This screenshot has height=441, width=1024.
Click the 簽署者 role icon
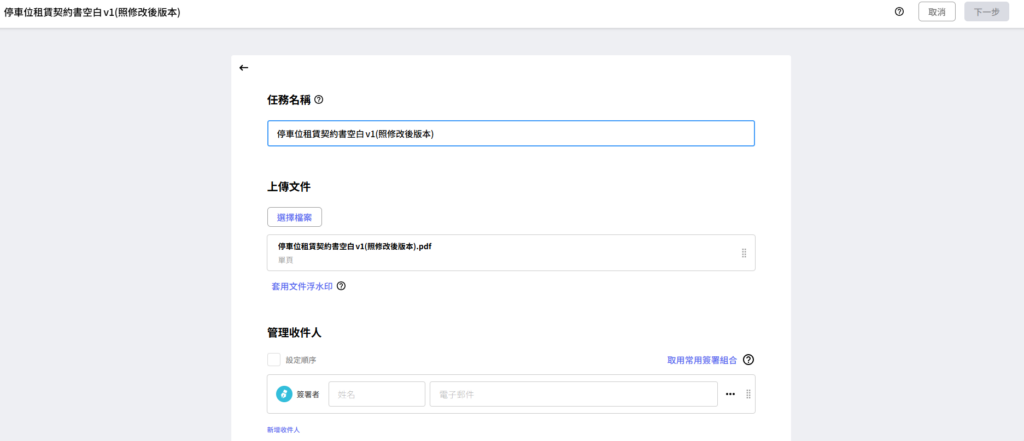tap(283, 394)
